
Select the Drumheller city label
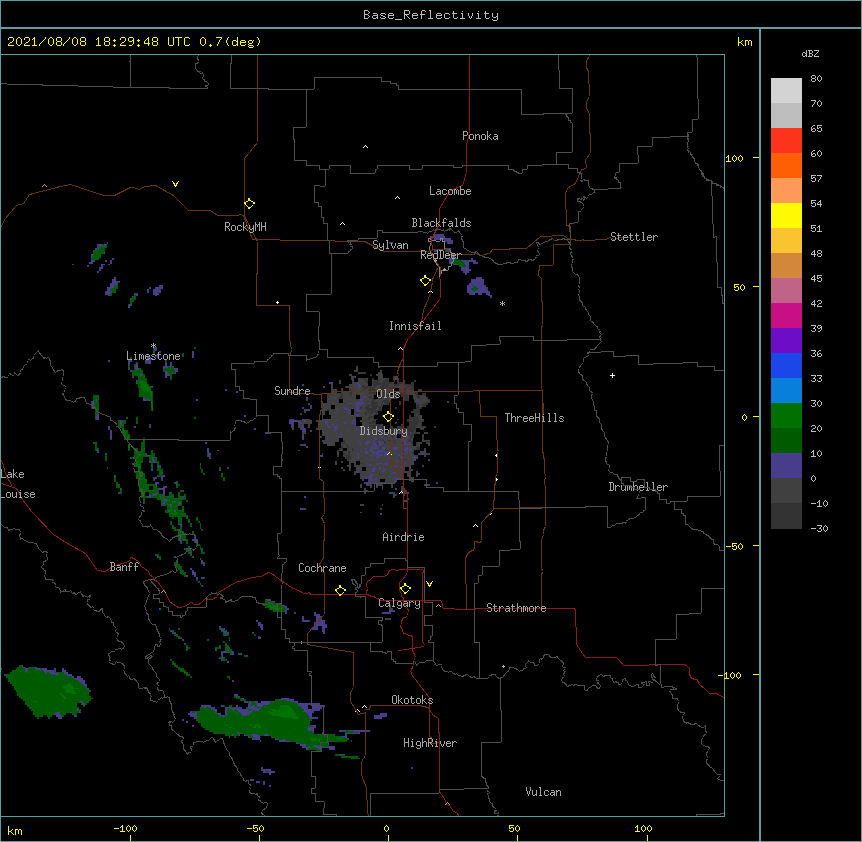pos(638,487)
